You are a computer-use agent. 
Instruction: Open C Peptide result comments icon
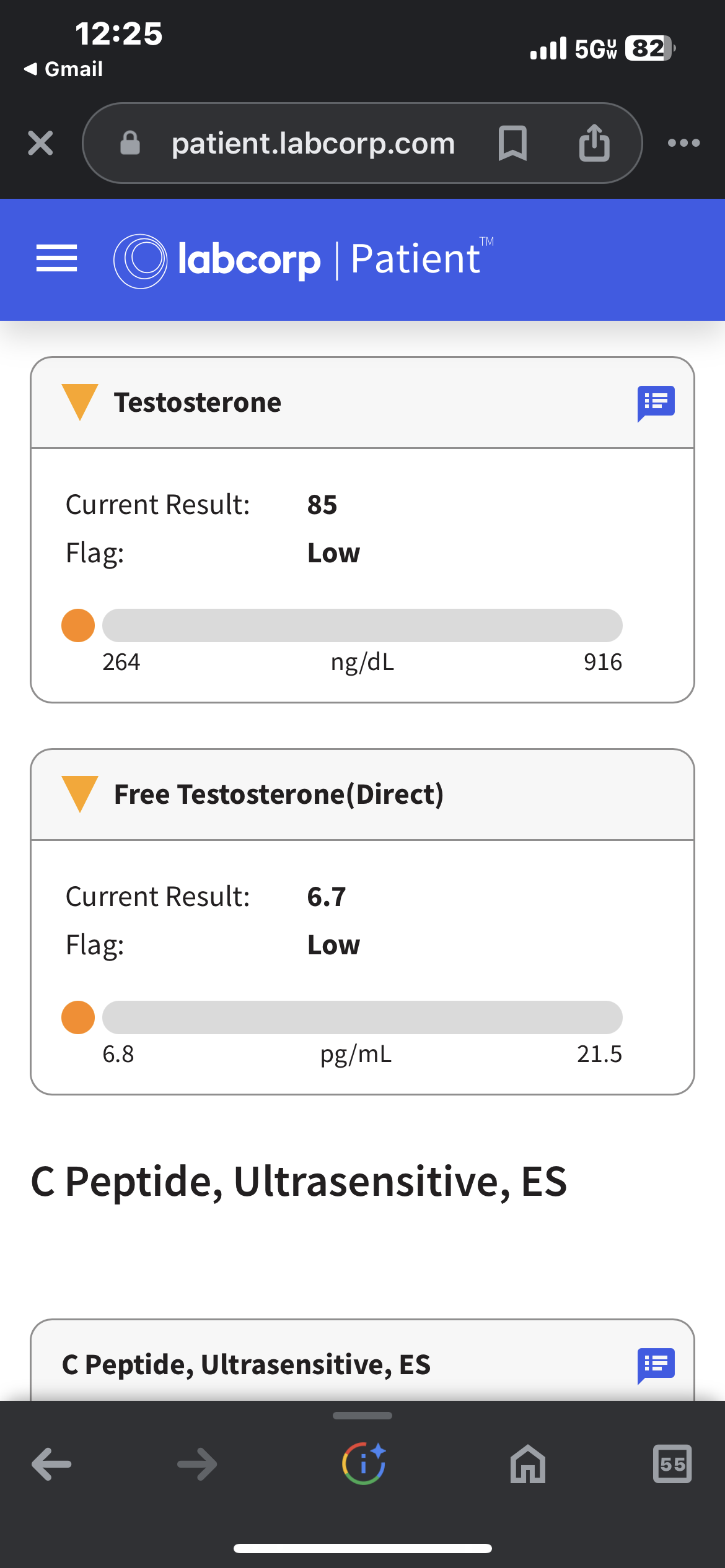tap(656, 1365)
